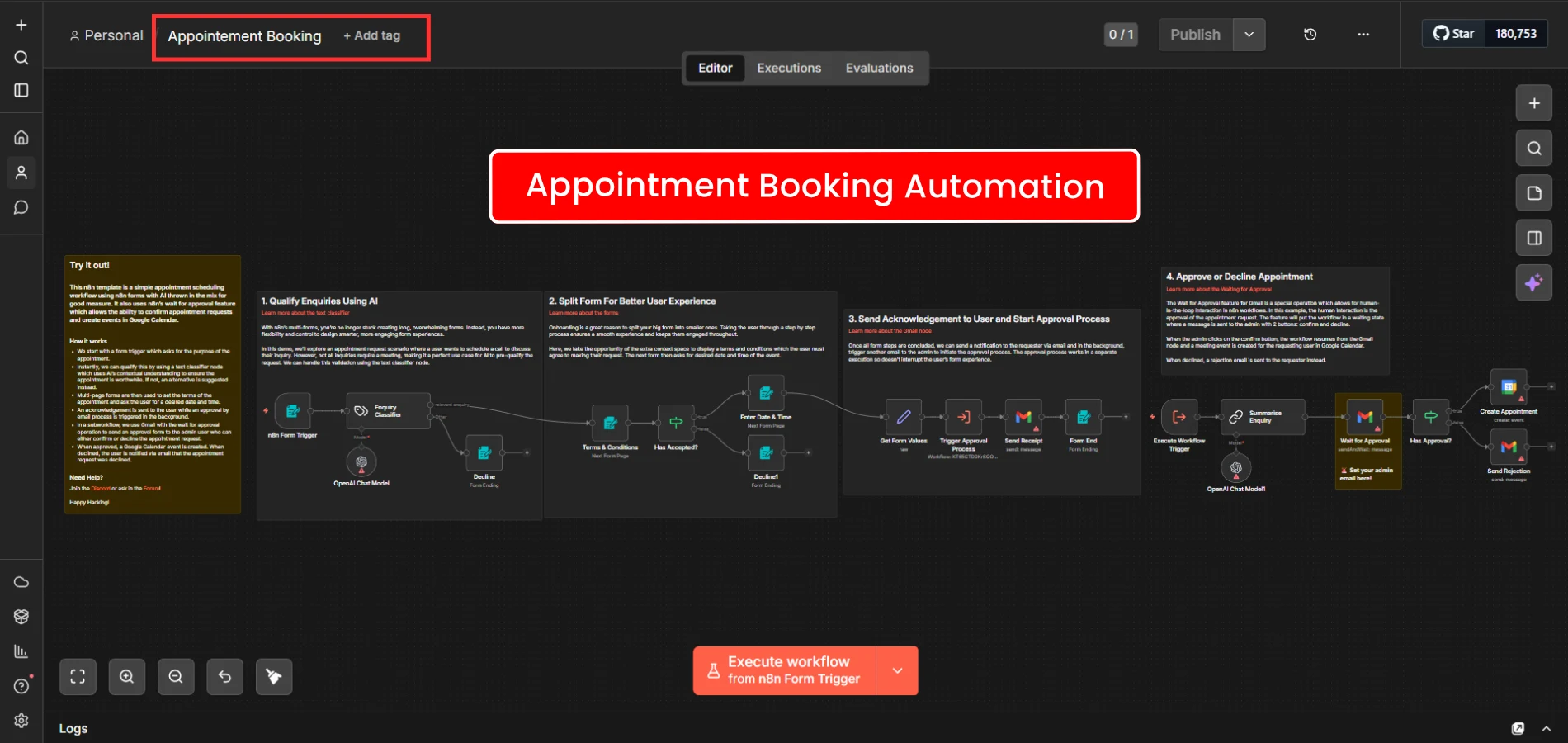This screenshot has height=743, width=1568.
Task: Add a sticky note using canvas button
Action: [1533, 193]
